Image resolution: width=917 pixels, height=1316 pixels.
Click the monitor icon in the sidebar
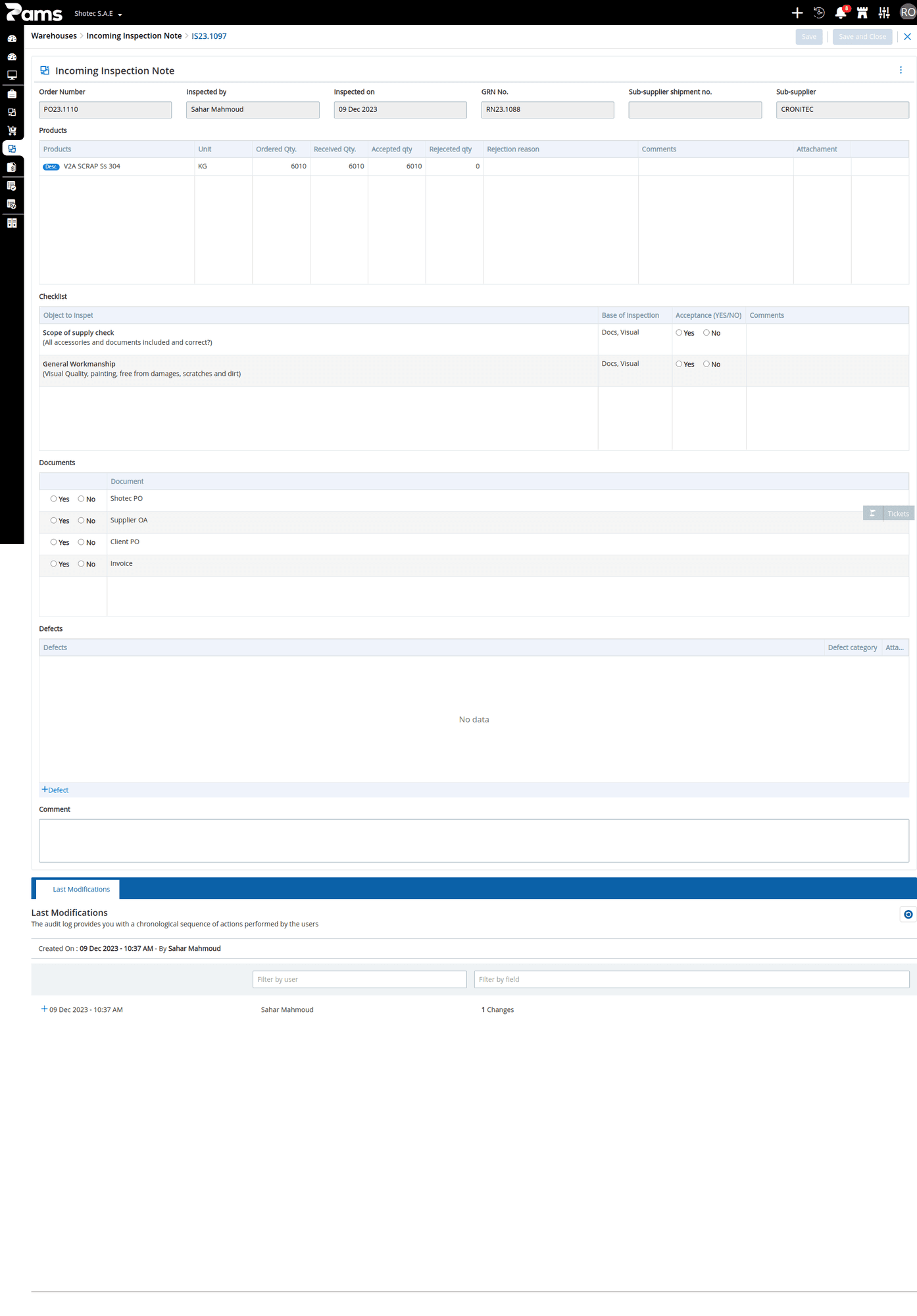(x=12, y=75)
